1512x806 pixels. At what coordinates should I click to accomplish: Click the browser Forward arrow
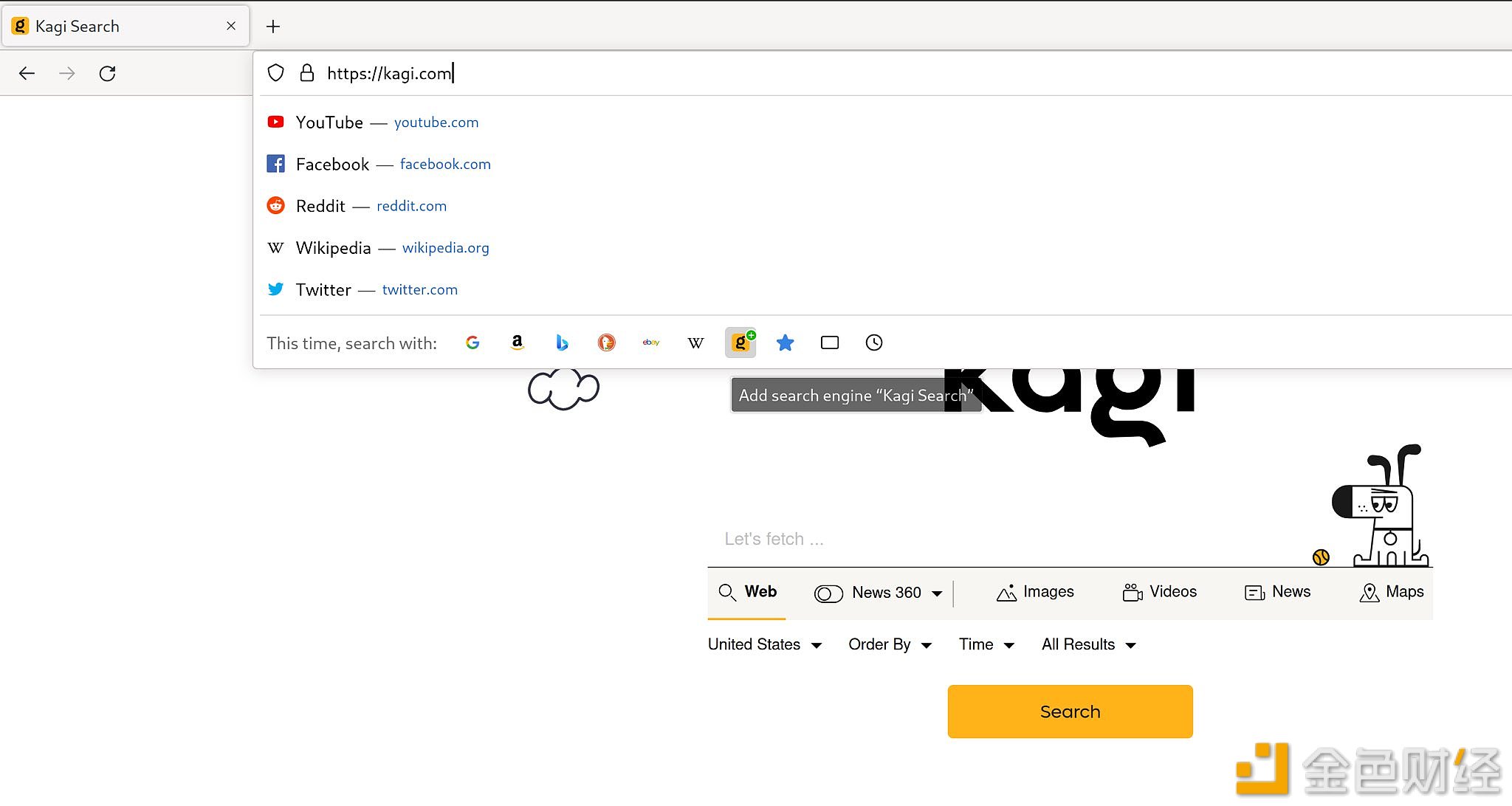67,73
